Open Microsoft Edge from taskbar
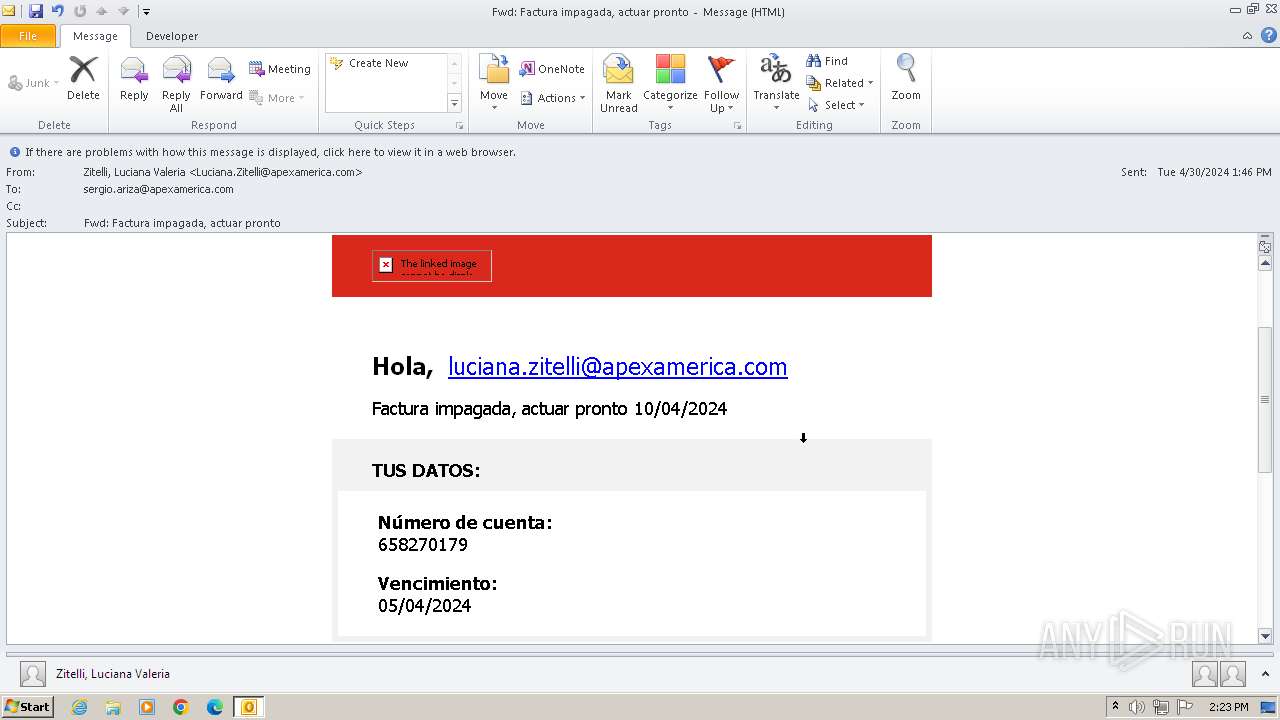The image size is (1280, 720). click(x=215, y=707)
